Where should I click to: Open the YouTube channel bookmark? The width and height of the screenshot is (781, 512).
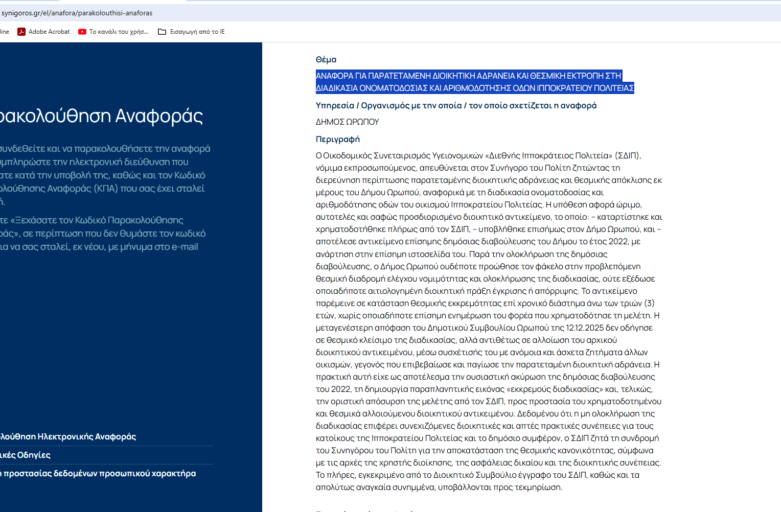coord(113,32)
